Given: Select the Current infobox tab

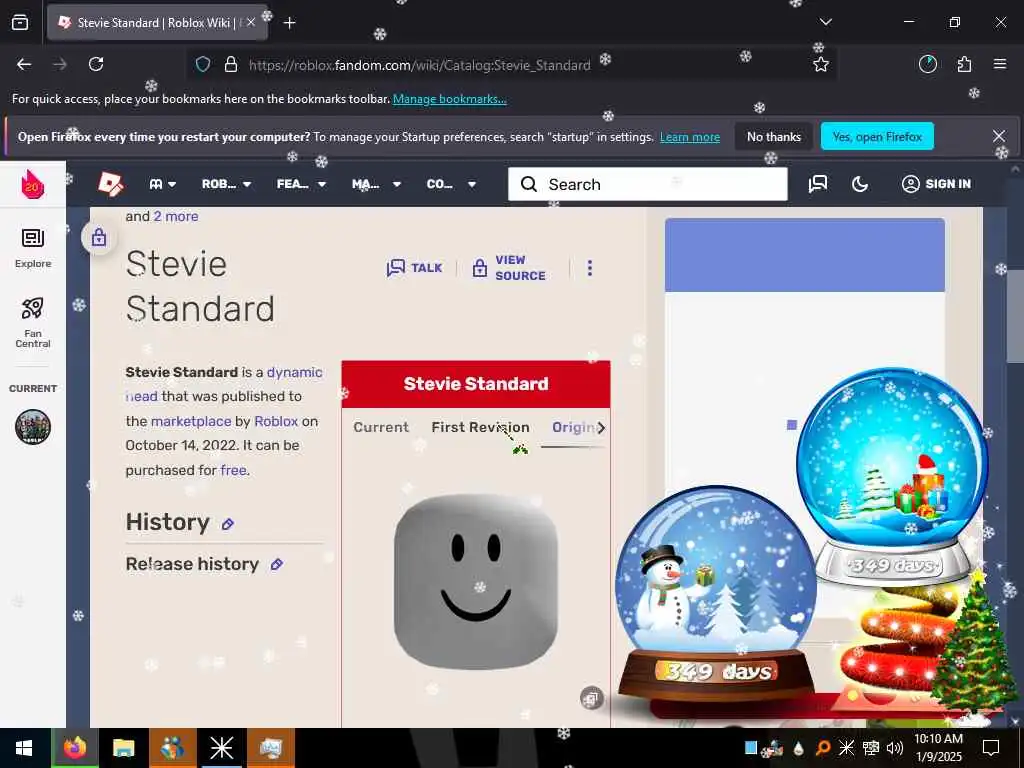Looking at the screenshot, I should (381, 427).
